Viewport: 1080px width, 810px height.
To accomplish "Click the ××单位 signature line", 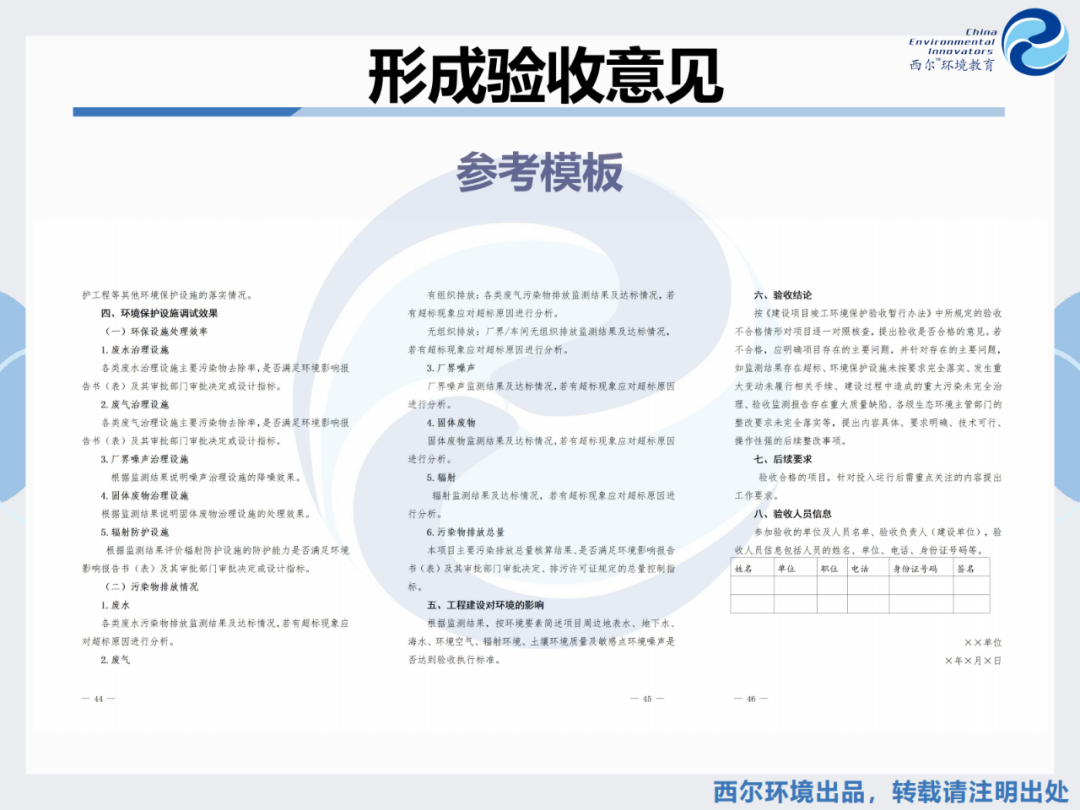I will coord(983,643).
